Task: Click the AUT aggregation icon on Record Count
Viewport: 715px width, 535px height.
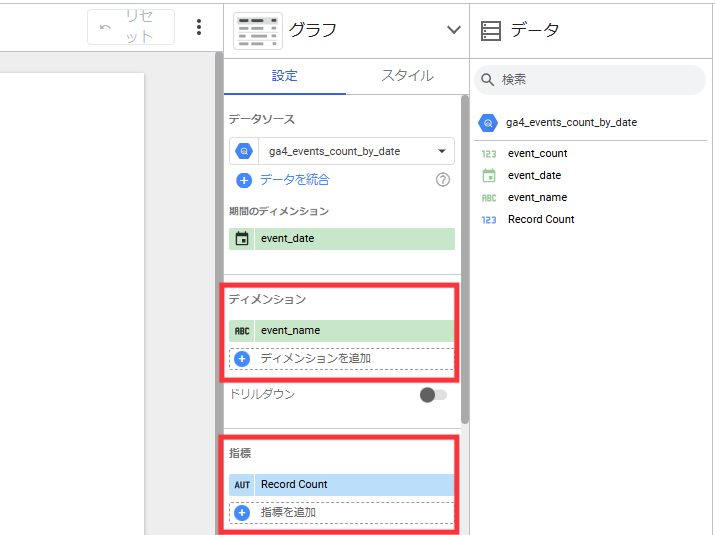Action: tap(242, 485)
